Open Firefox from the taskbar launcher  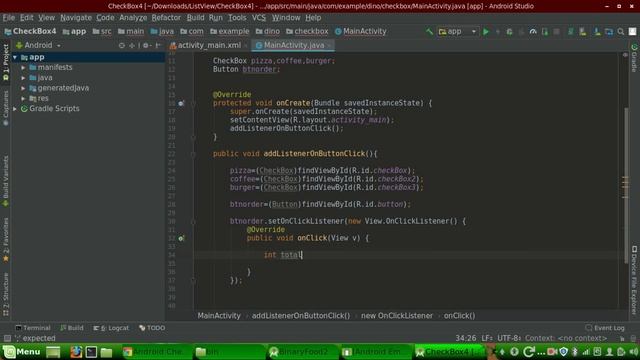[x=76, y=351]
